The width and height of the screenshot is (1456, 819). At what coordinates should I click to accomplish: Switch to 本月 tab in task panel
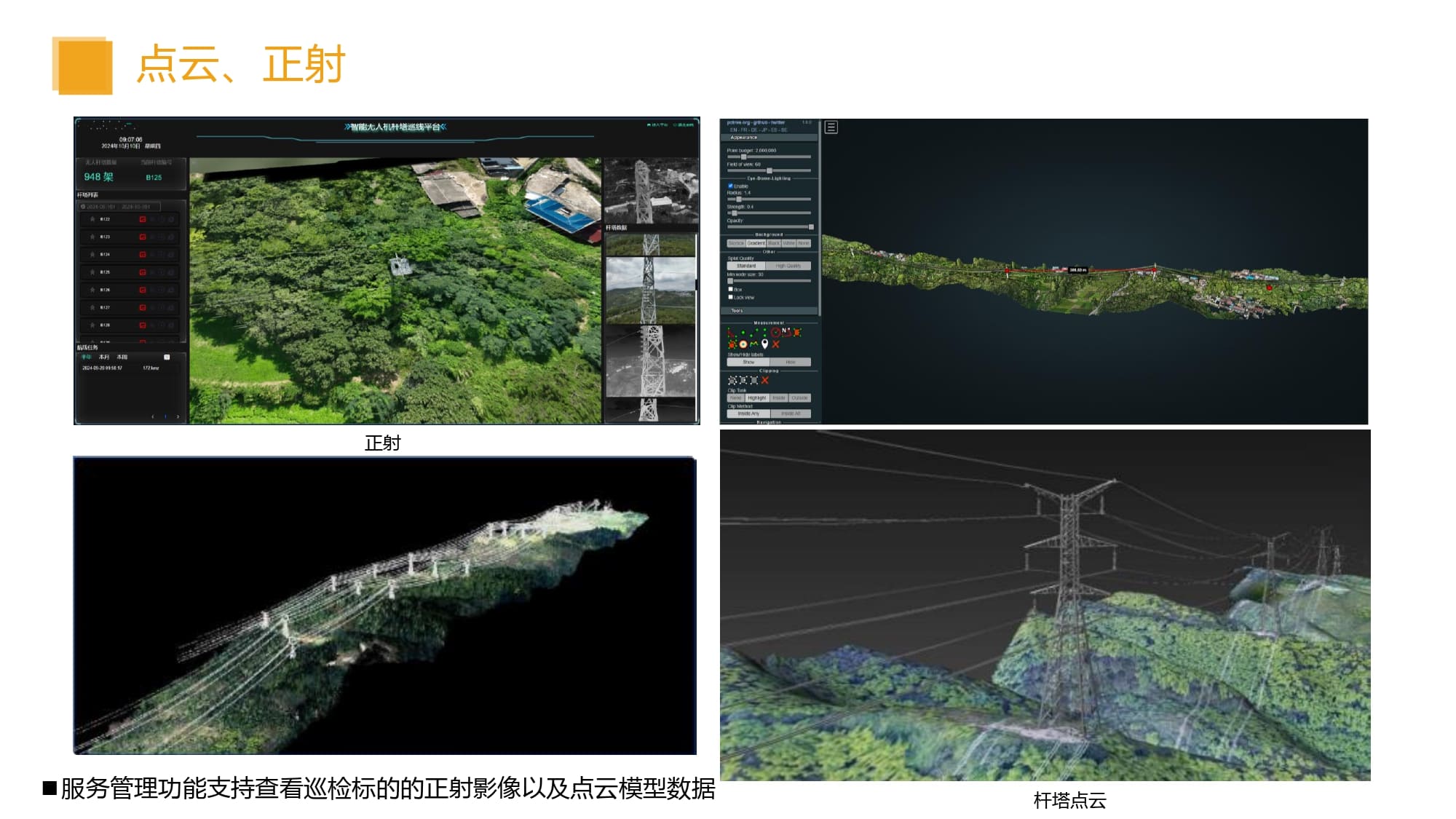104,357
